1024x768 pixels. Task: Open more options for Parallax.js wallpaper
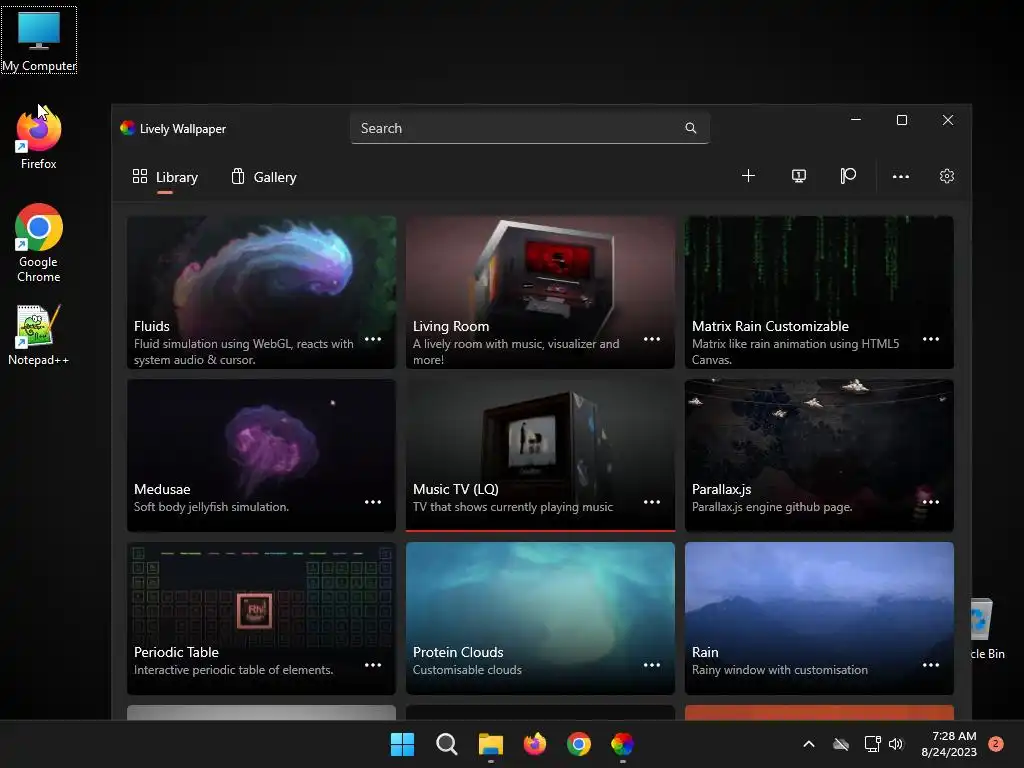click(x=931, y=502)
